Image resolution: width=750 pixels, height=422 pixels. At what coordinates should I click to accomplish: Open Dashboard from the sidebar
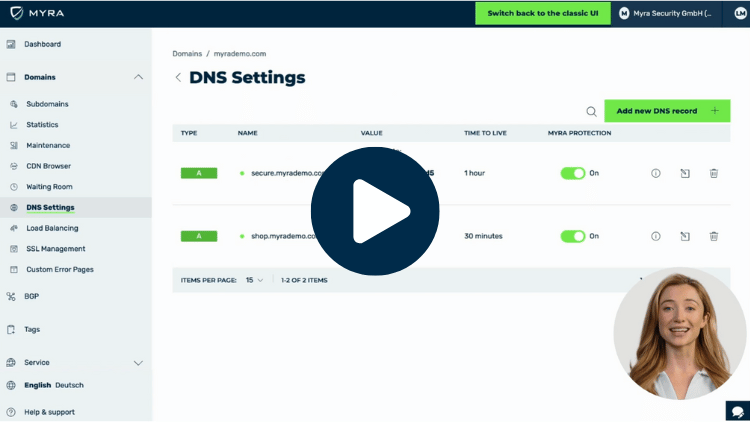pyautogui.click(x=43, y=44)
